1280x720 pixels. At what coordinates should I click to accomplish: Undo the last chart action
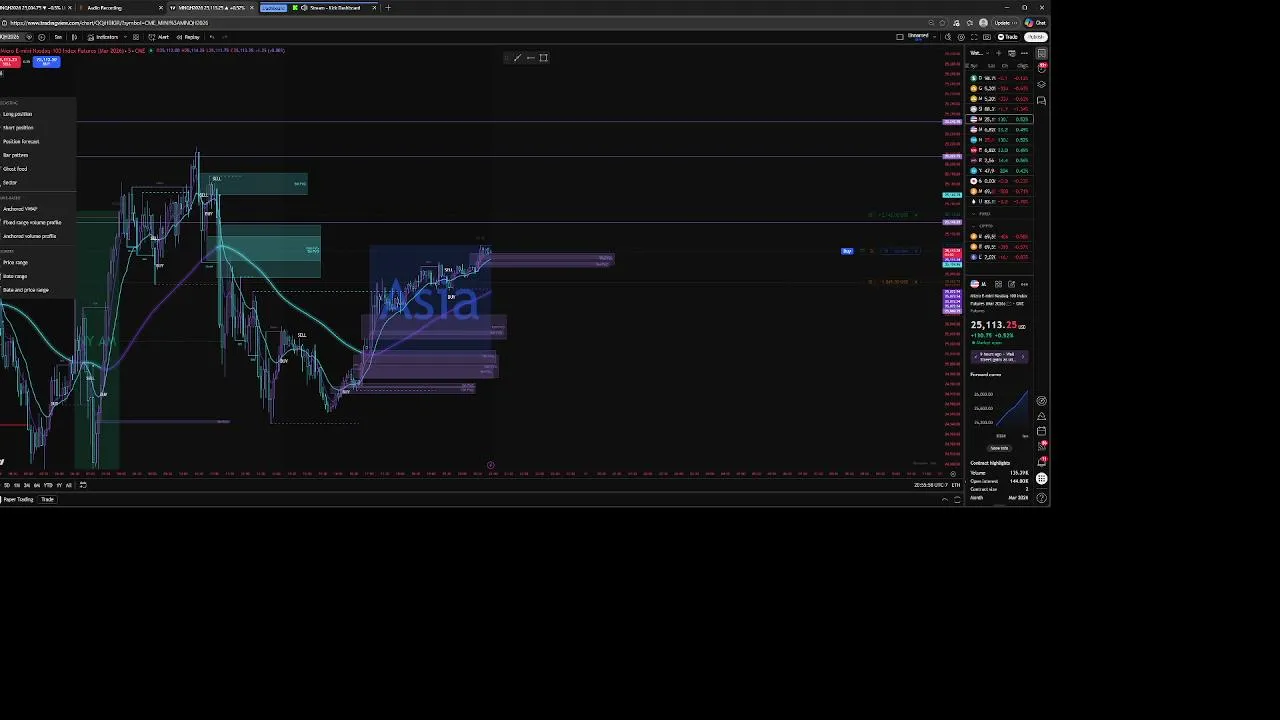[x=212, y=37]
